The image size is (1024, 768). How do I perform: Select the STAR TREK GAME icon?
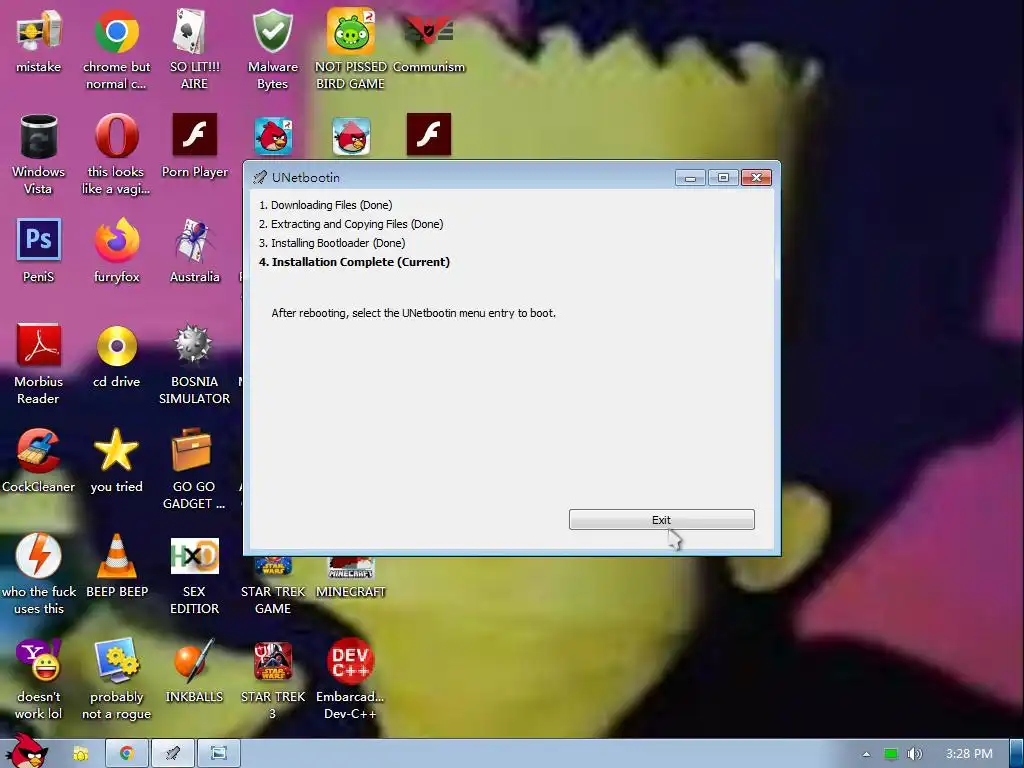[x=272, y=586]
